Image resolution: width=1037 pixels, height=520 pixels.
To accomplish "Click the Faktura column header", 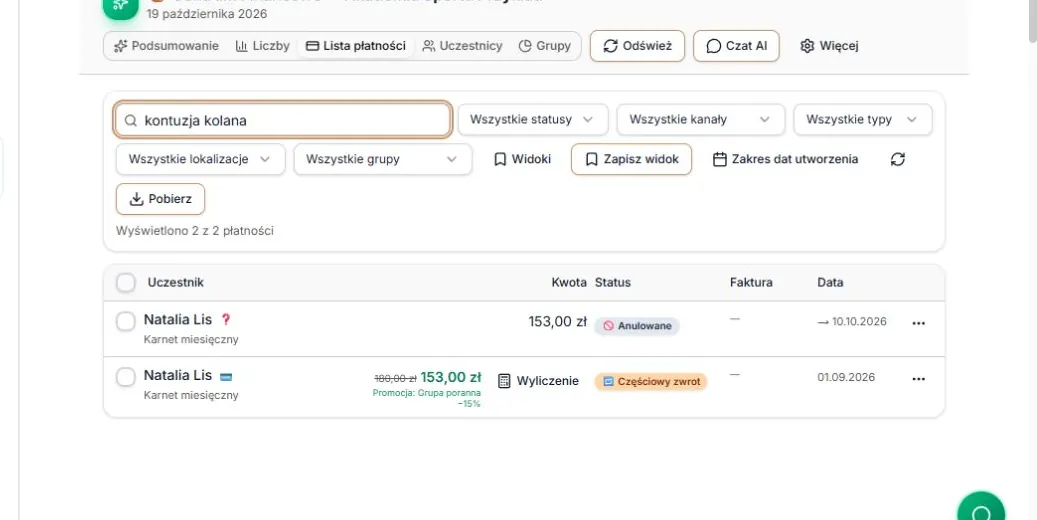I will [751, 282].
